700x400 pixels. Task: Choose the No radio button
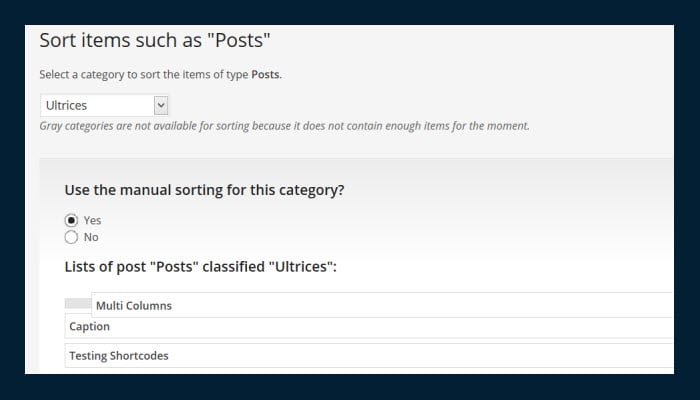(x=71, y=237)
